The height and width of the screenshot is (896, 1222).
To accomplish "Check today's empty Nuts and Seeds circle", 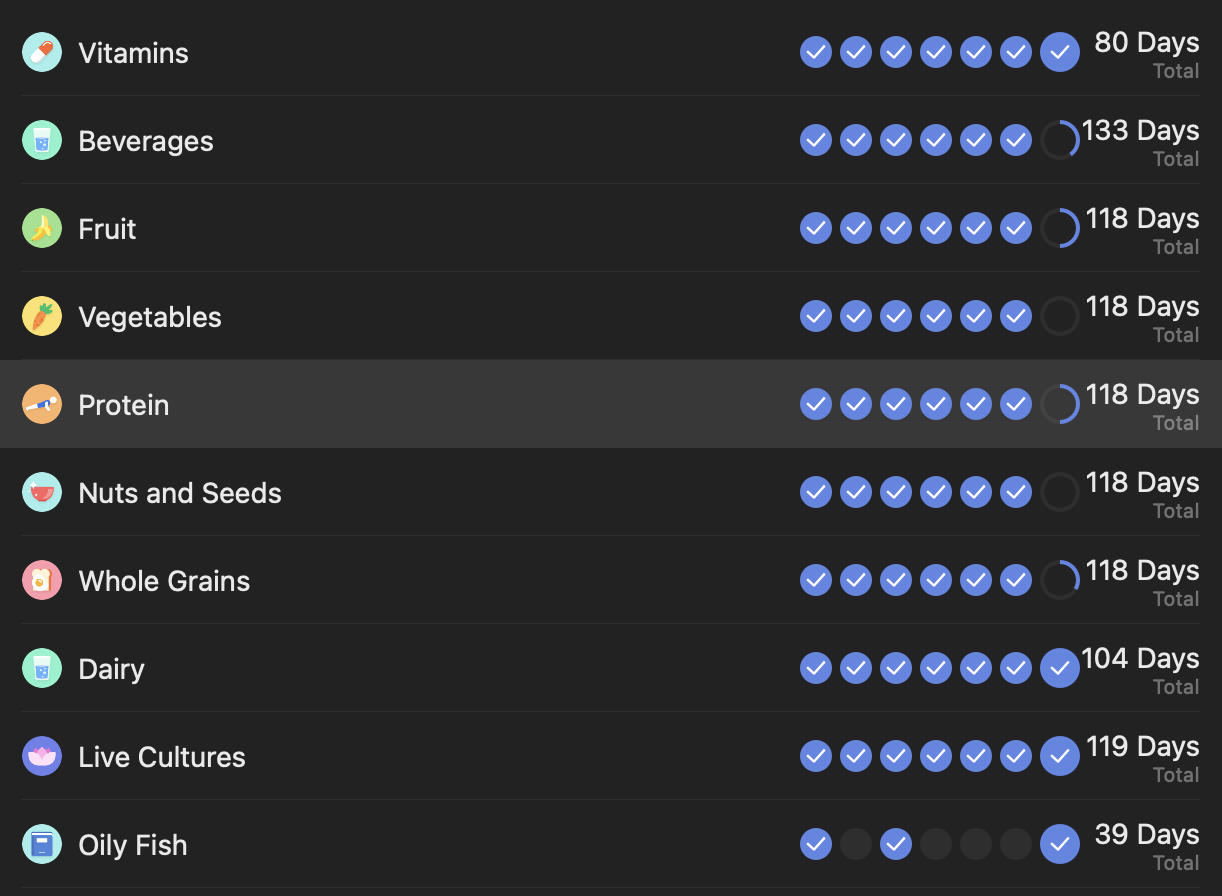I will click(1059, 492).
